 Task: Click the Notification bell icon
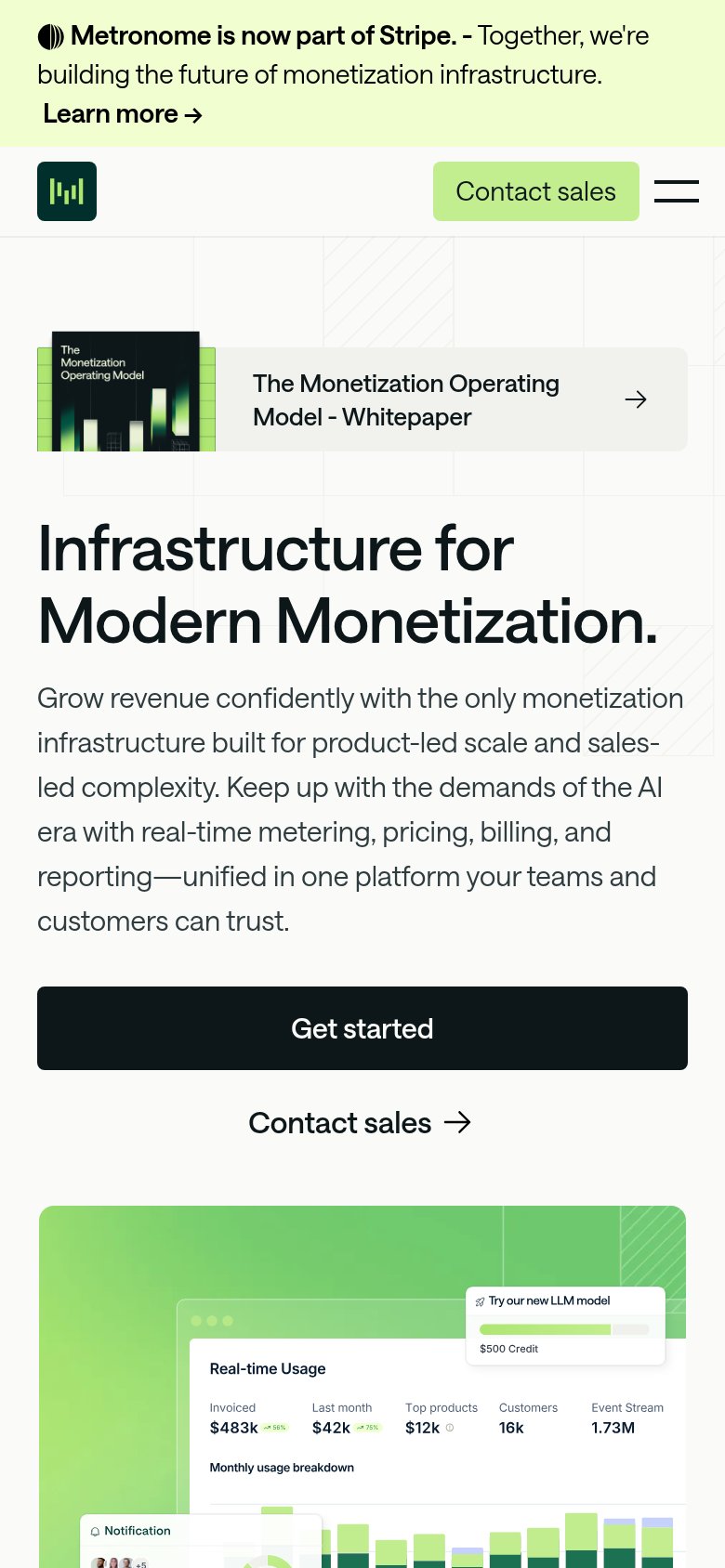tap(95, 1531)
